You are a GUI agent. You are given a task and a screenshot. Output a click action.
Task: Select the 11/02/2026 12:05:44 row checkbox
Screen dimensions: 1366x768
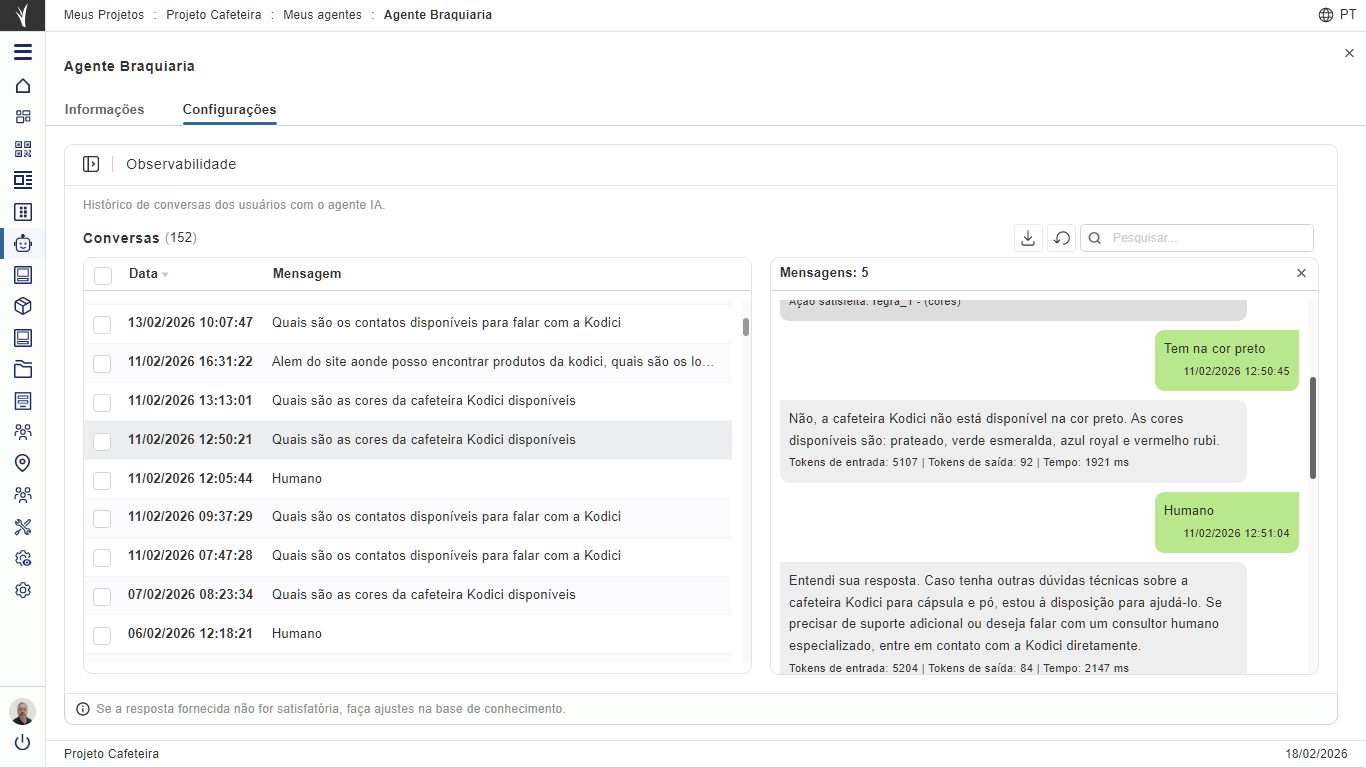102,480
